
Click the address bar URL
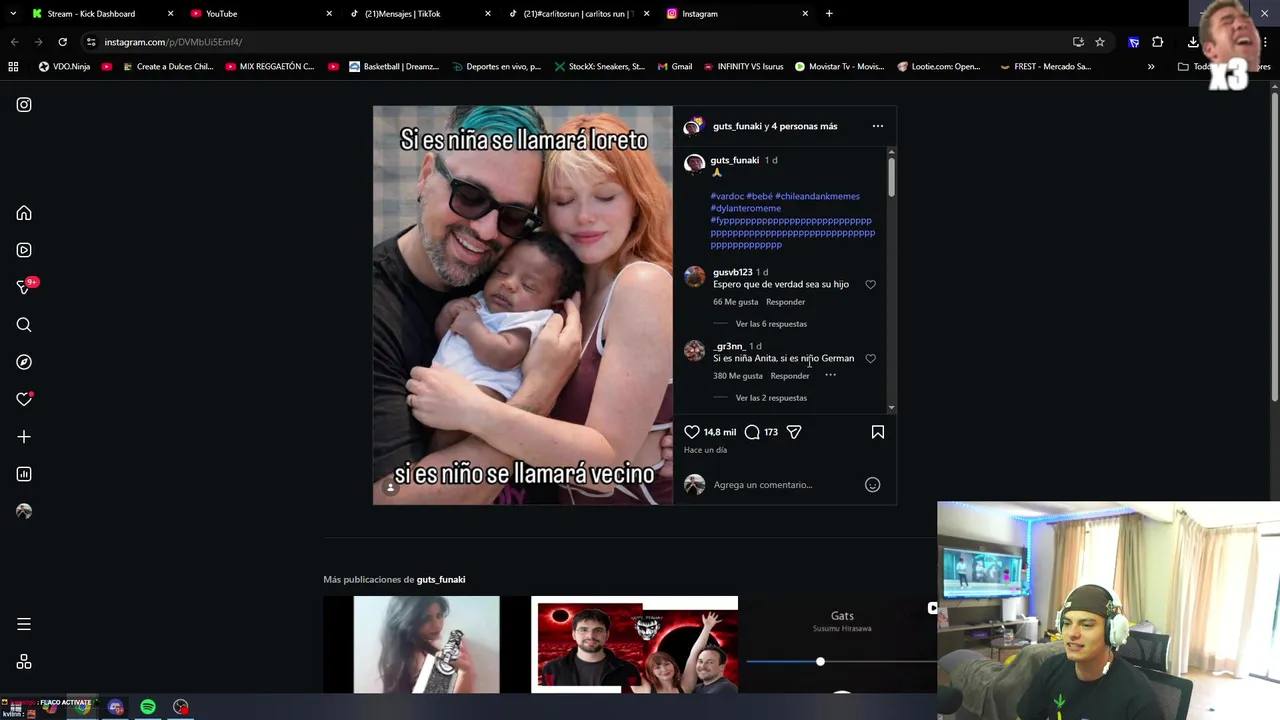point(173,42)
